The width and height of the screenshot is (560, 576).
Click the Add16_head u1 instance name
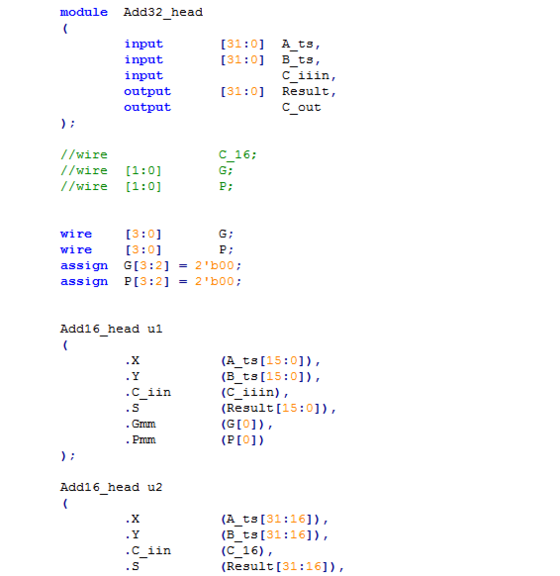[x=111, y=329]
